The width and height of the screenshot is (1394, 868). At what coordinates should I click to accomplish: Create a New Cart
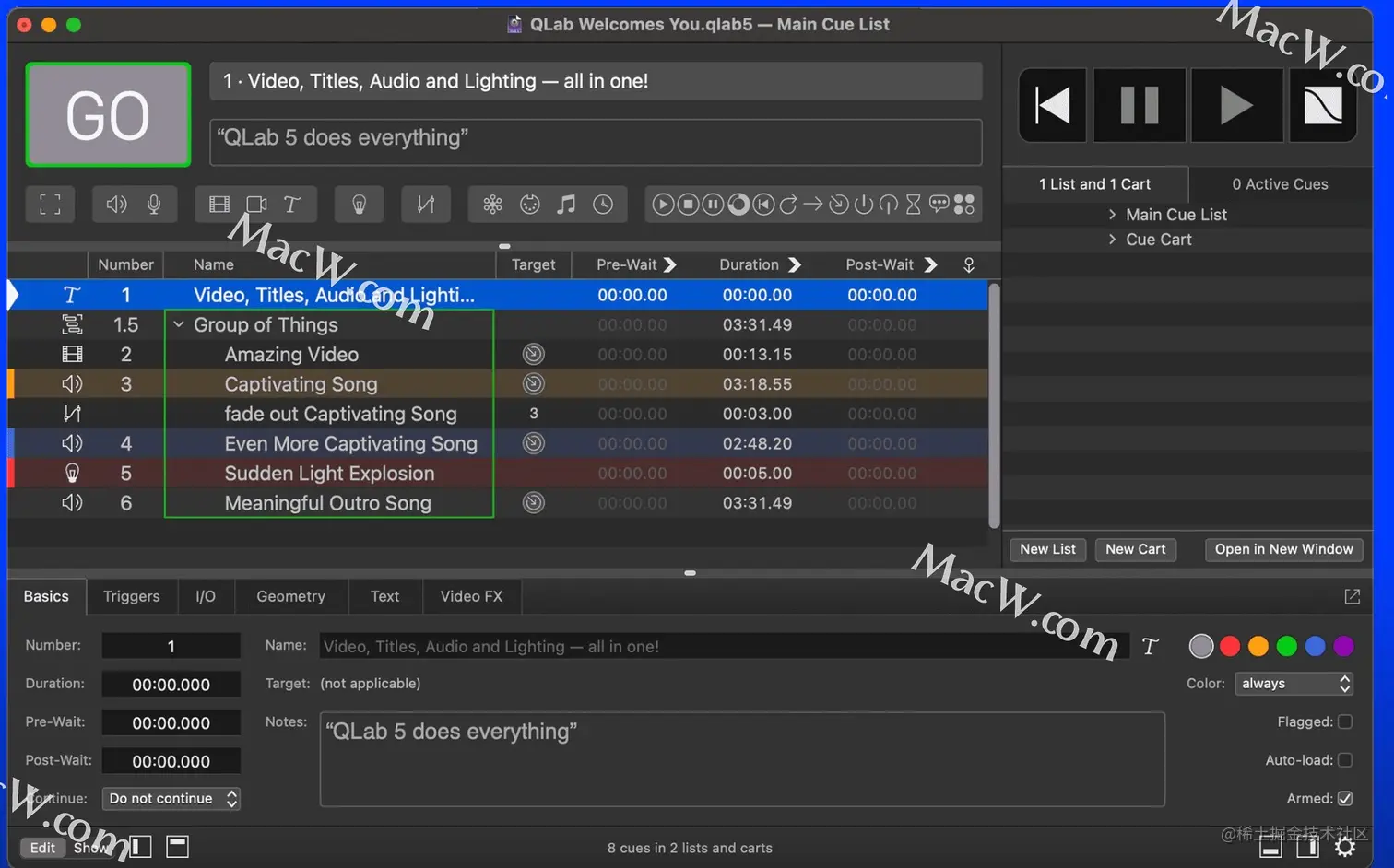point(1136,549)
